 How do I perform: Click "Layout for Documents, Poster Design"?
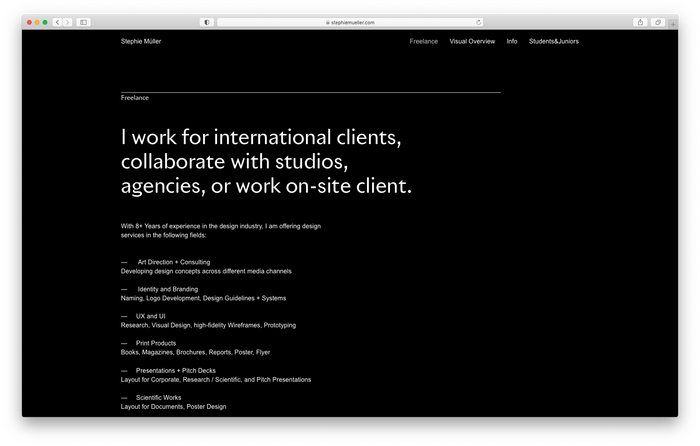[x=173, y=407]
